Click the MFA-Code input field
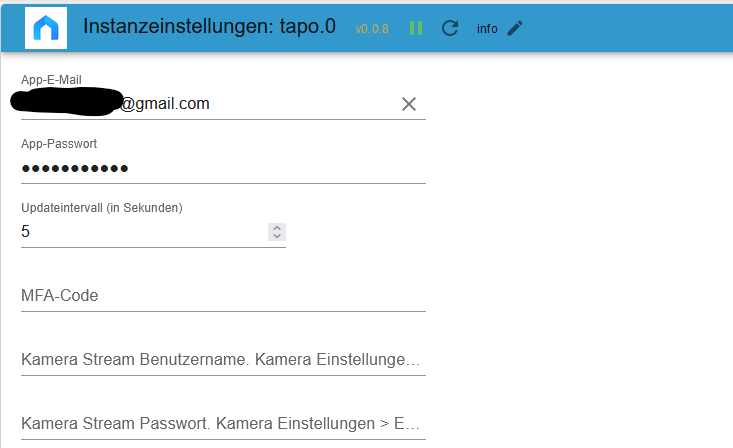This screenshot has width=733, height=448. (222, 296)
